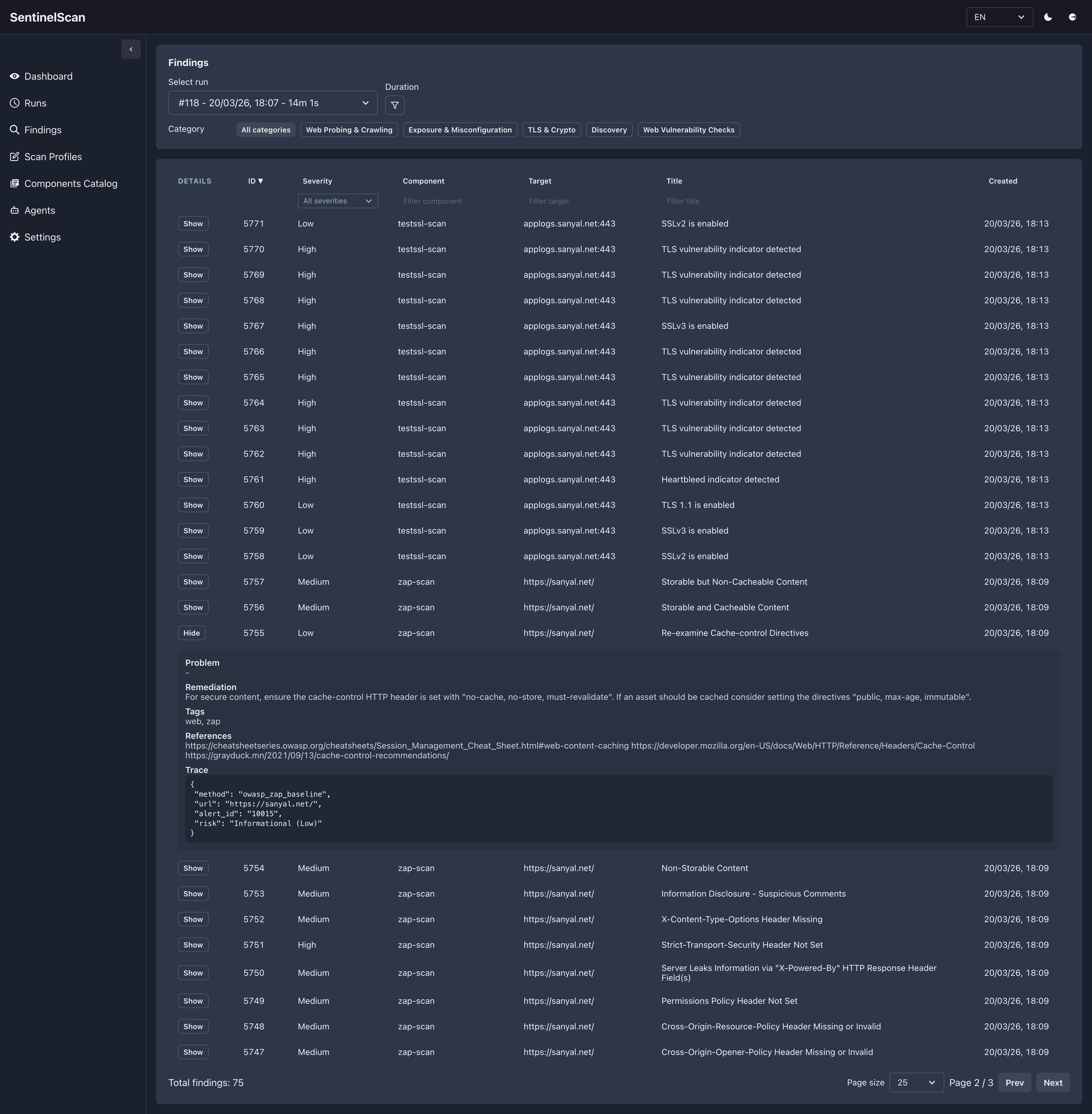Enable the Discovery category filter

coord(608,129)
